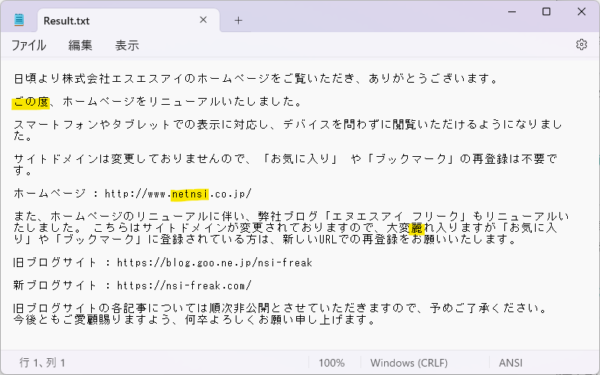Click the first line starting 日頃より

tap(256, 79)
